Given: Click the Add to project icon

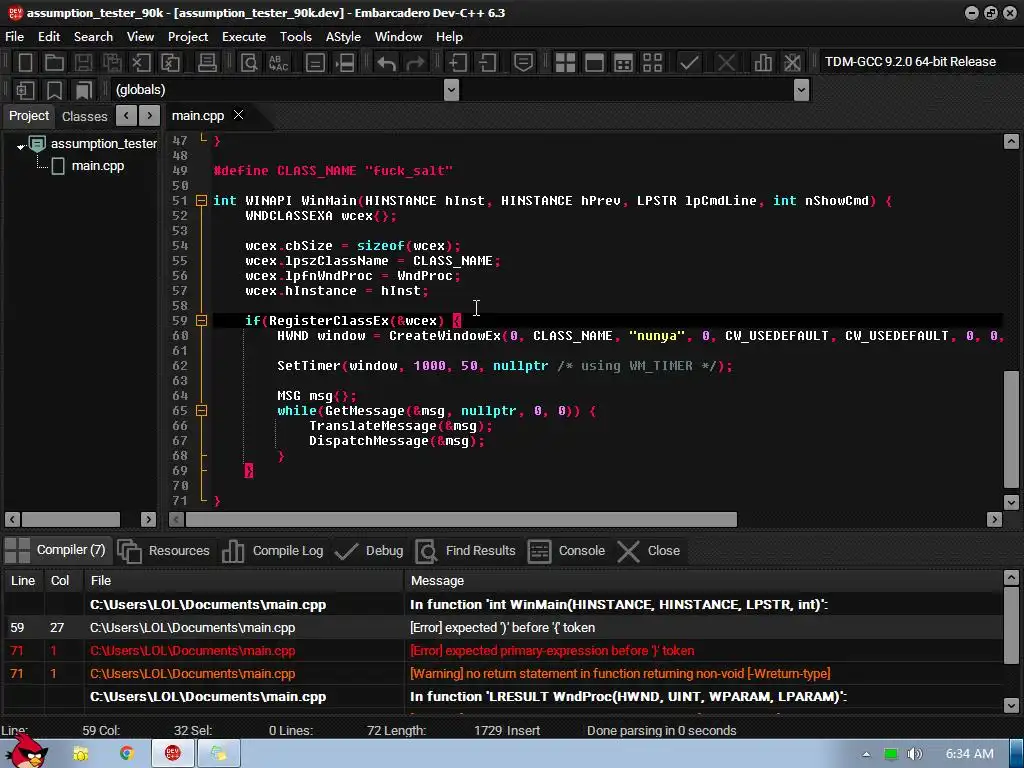Looking at the screenshot, I should pos(457,63).
